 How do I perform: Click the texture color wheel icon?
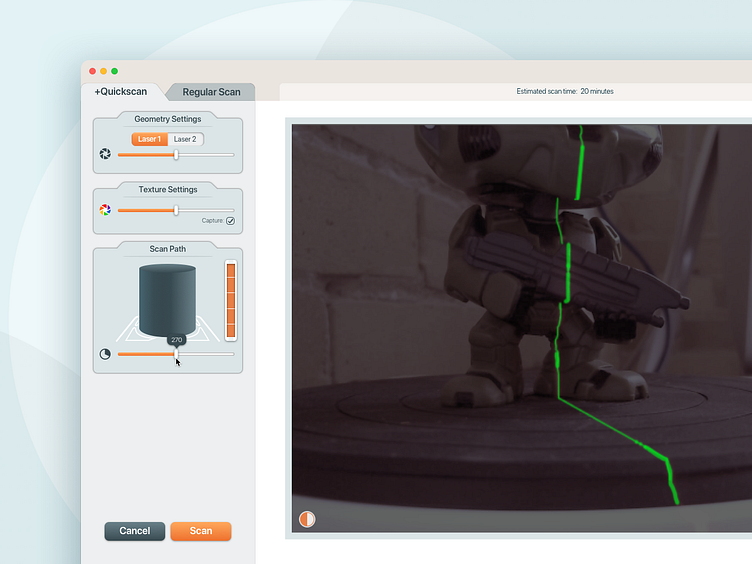coord(105,210)
